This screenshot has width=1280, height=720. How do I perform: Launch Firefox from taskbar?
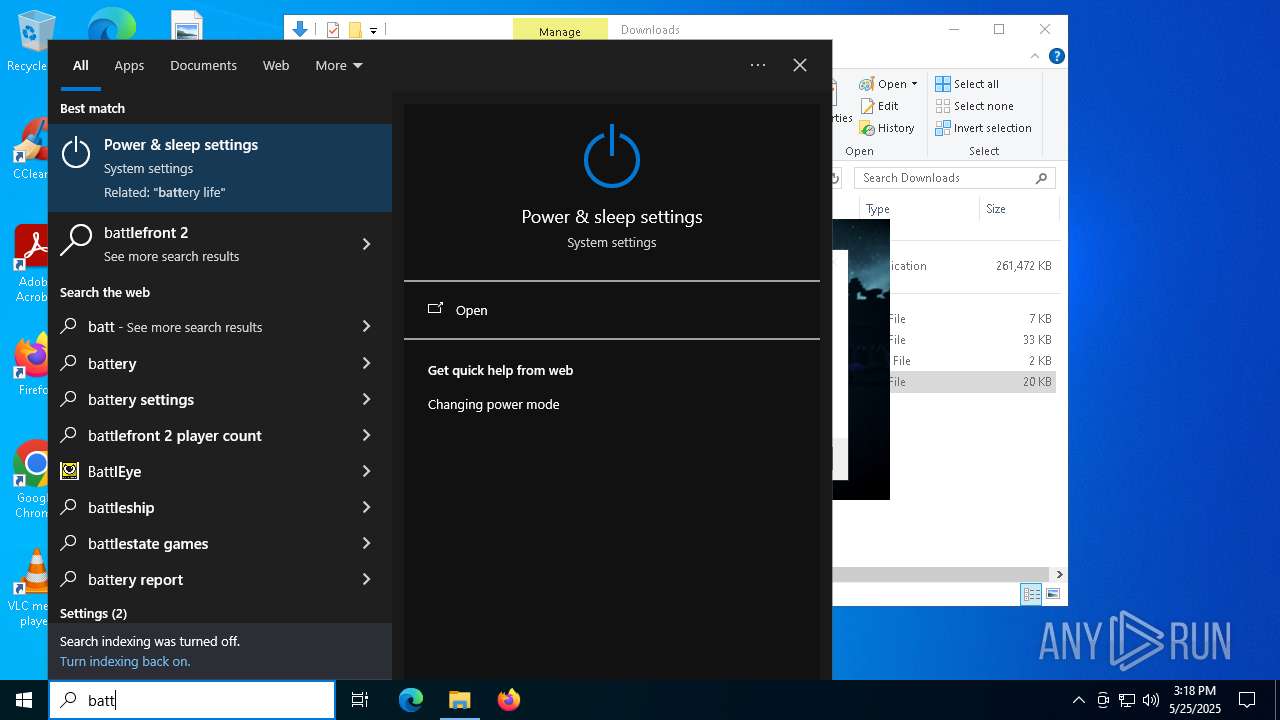pyautogui.click(x=509, y=700)
